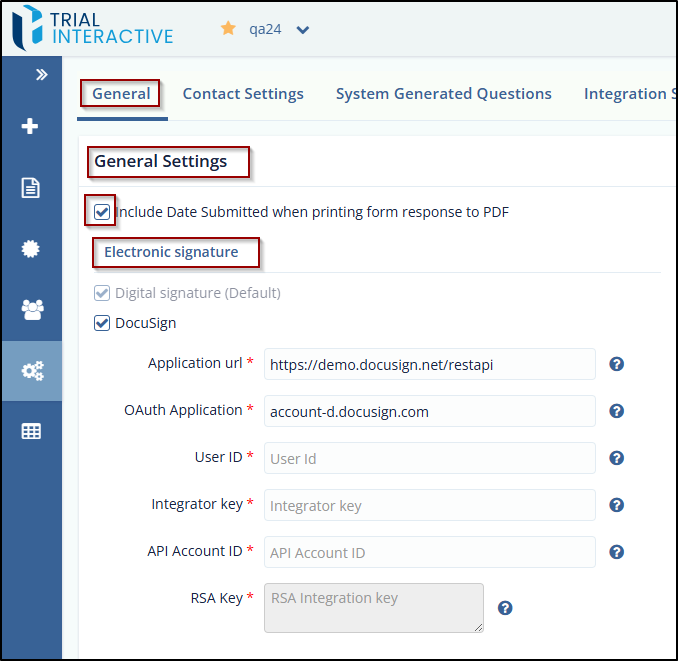Screen dimensions: 678x661
Task: Click the DocuSign label text
Action: (x=146, y=323)
